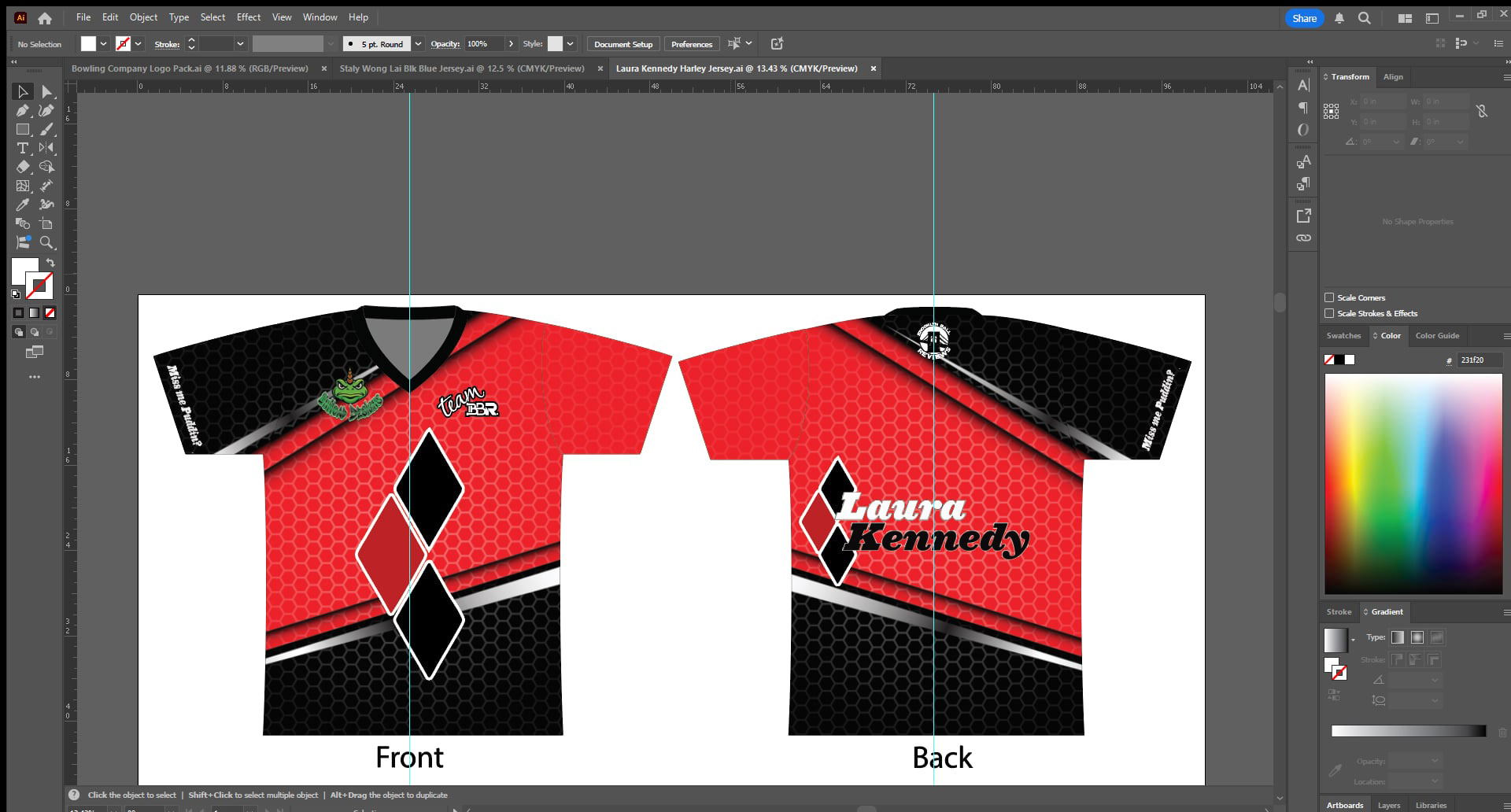Choose Draw Normal mode
This screenshot has height=812, width=1511.
point(19,332)
